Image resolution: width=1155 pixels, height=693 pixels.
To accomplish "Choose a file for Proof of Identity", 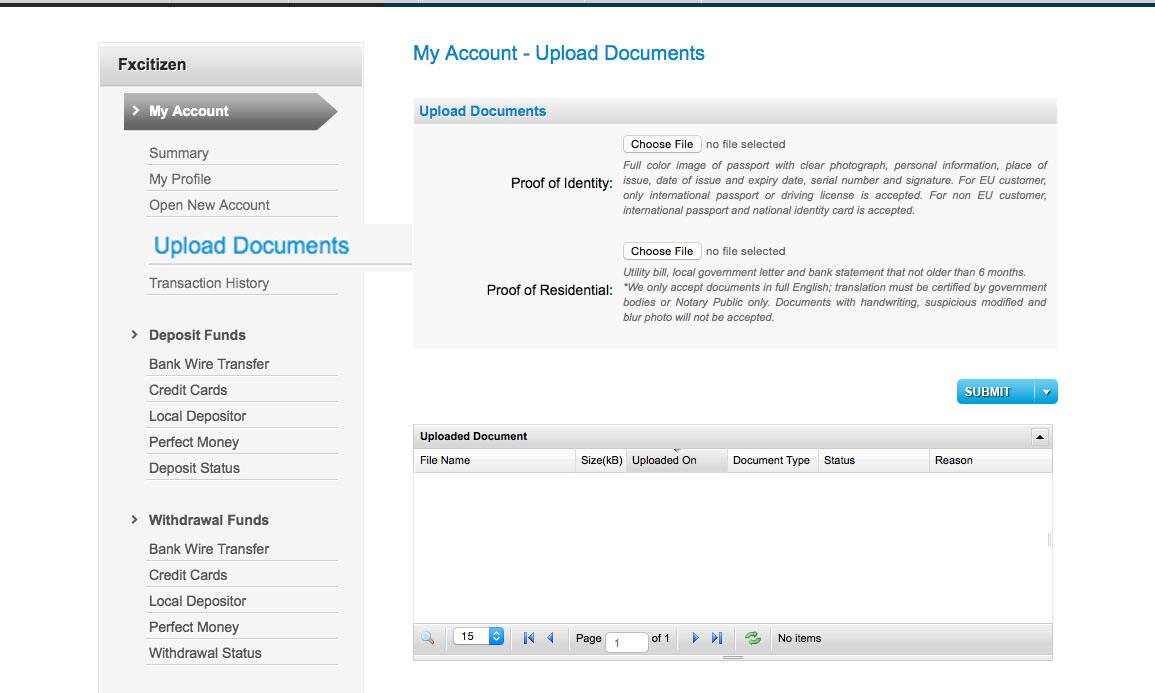I will coord(662,144).
